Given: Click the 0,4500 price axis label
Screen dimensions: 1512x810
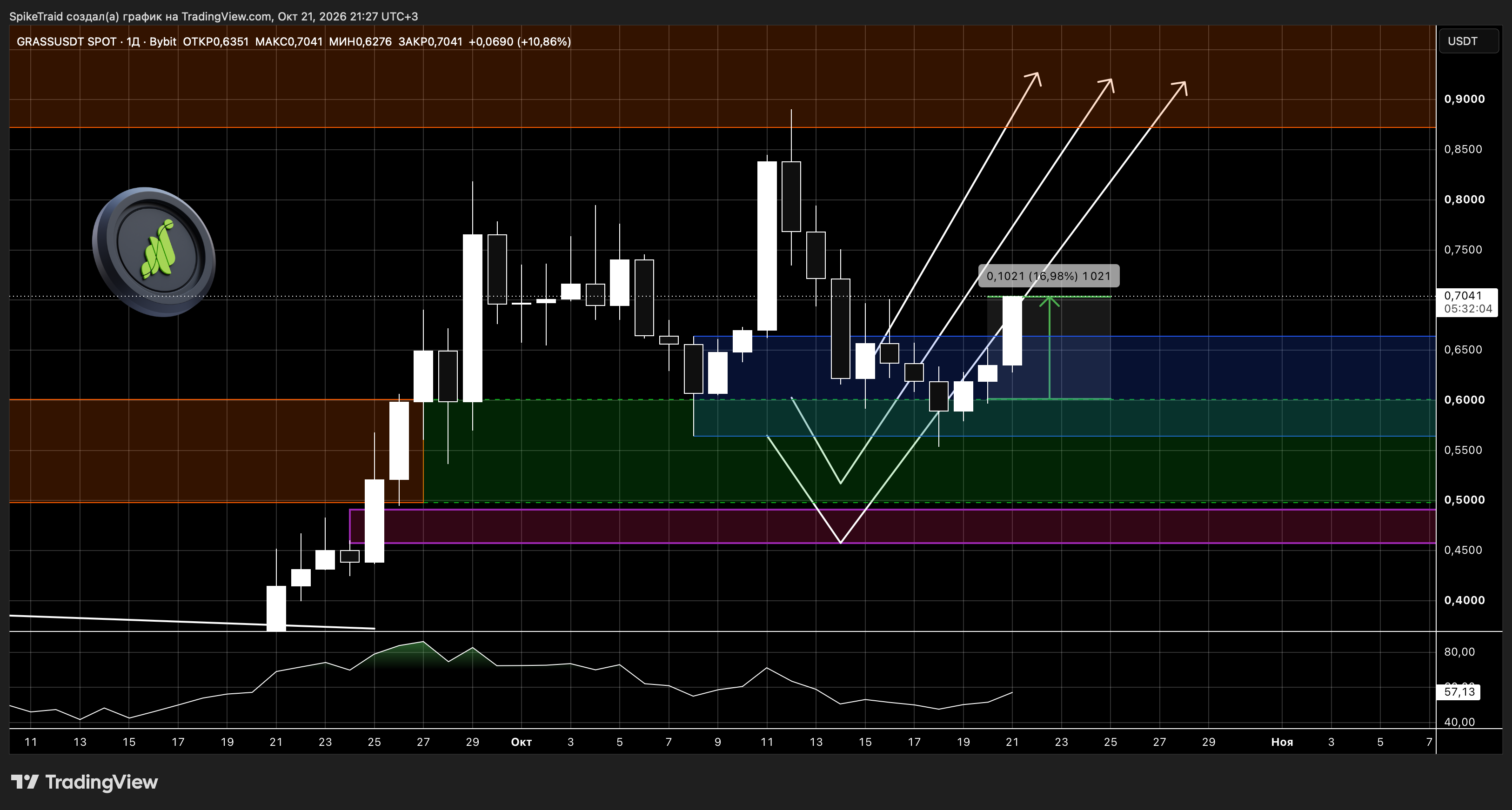Looking at the screenshot, I should (x=1463, y=550).
